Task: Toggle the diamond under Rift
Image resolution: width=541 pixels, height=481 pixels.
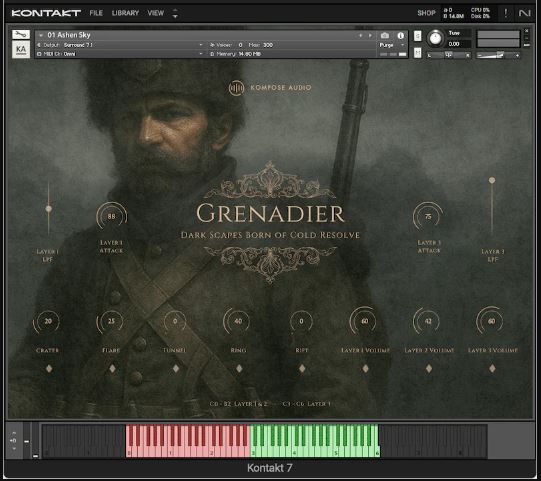Action: [x=302, y=369]
